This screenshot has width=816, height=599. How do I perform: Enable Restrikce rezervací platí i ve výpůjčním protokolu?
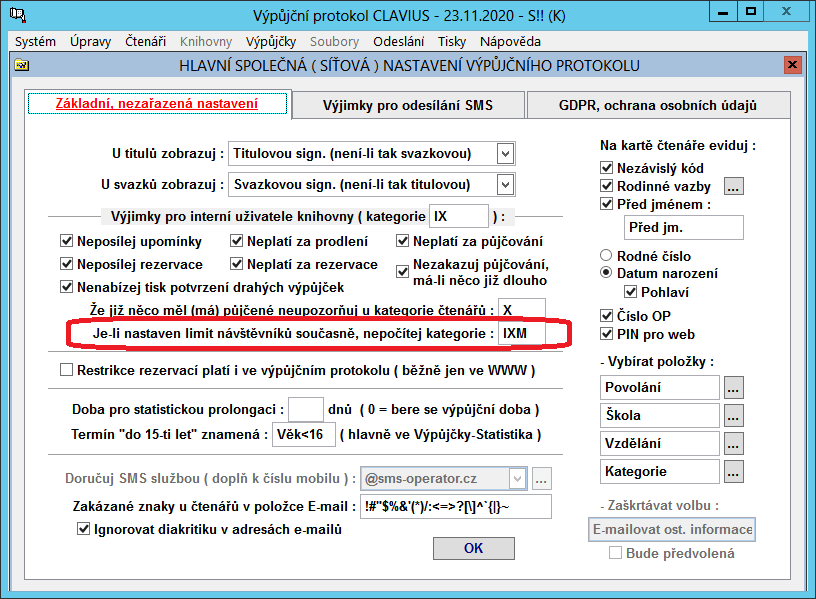coord(66,370)
